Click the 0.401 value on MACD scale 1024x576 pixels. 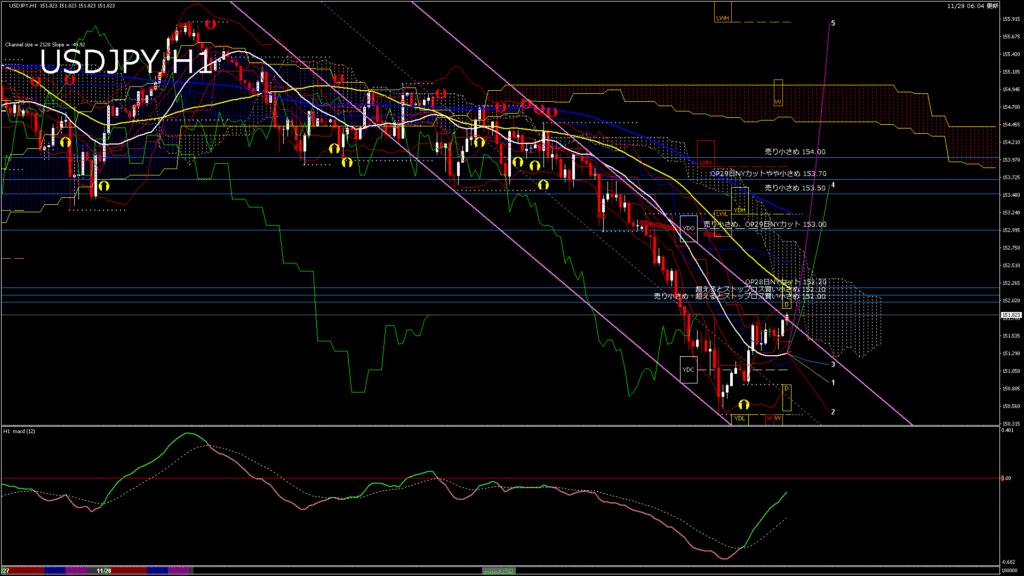1008,430
